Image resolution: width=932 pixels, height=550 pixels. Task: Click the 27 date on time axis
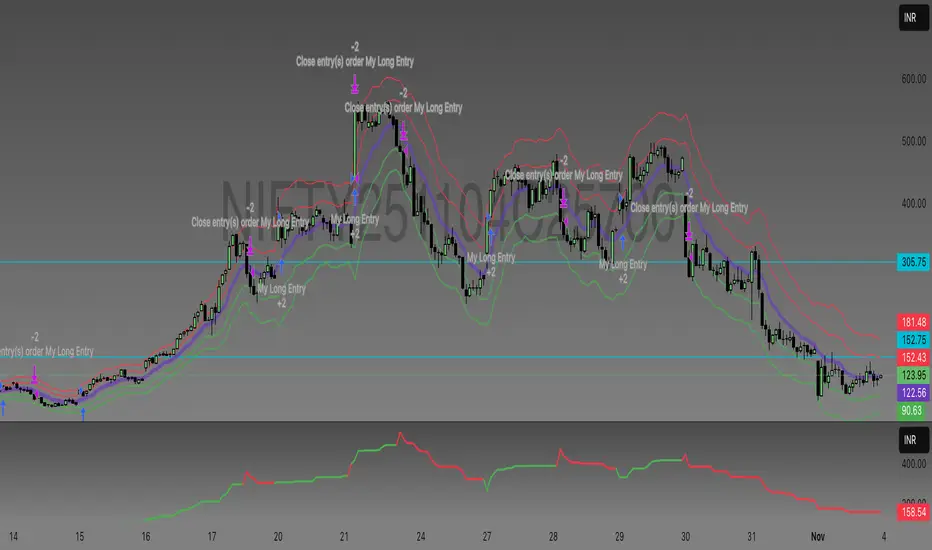point(487,536)
